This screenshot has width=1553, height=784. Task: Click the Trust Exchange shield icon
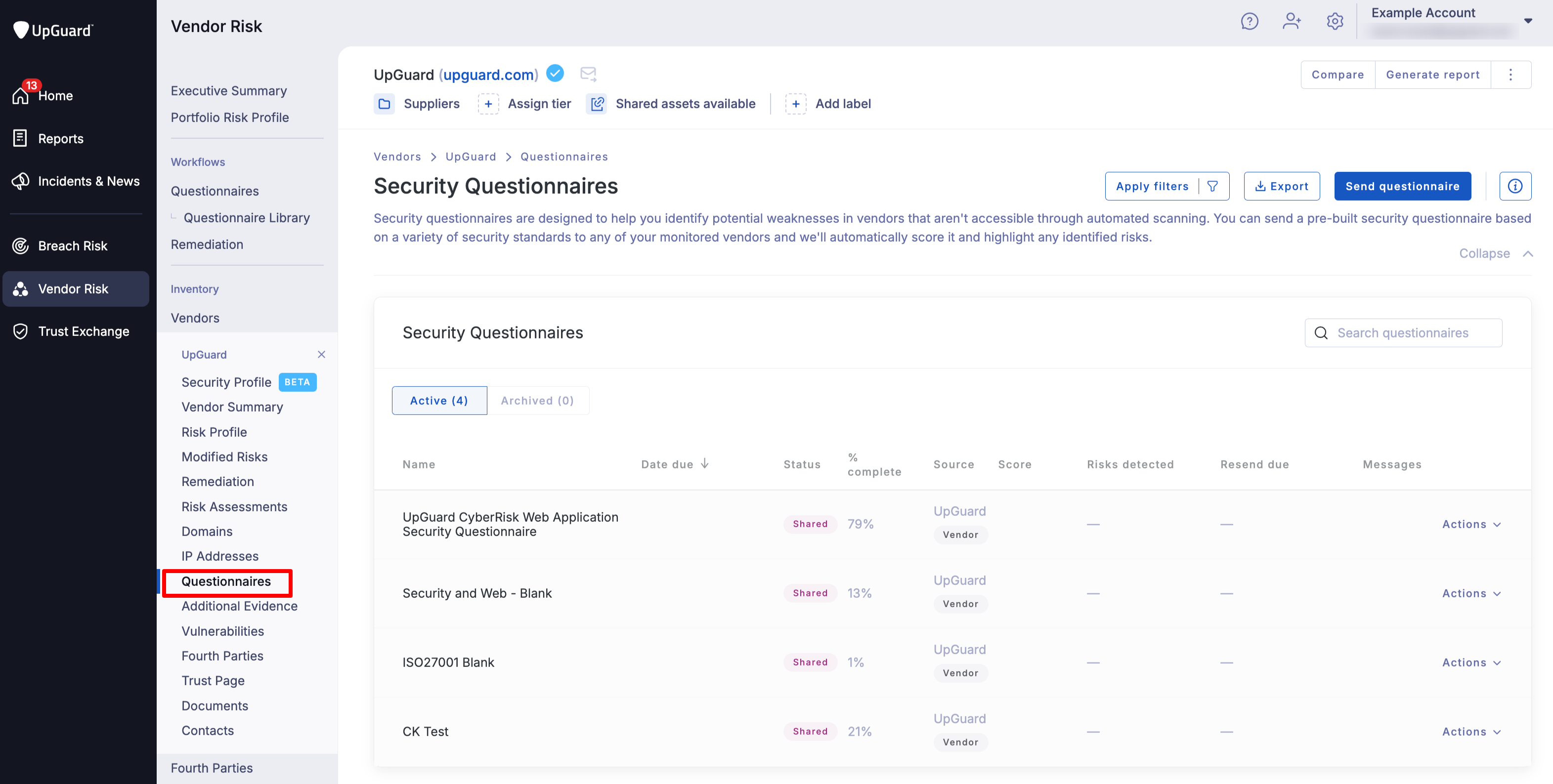[x=20, y=331]
